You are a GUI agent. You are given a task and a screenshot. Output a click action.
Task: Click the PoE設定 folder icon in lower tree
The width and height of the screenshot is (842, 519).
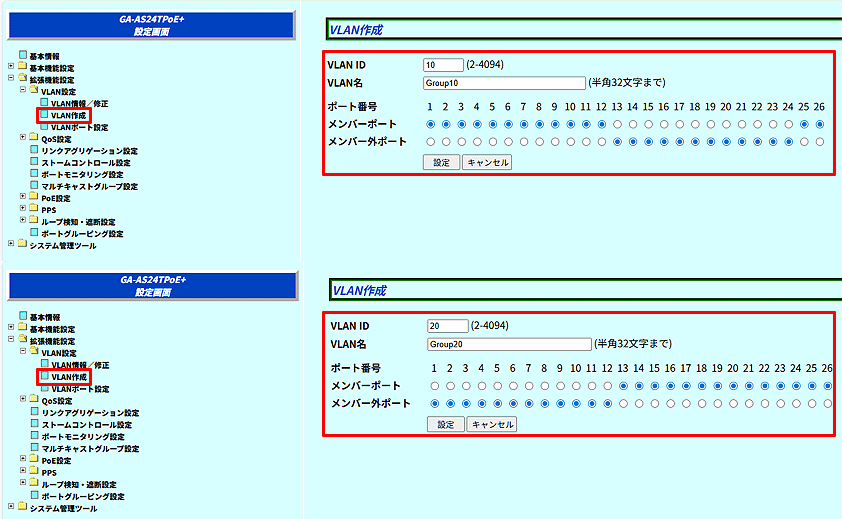(x=34, y=460)
